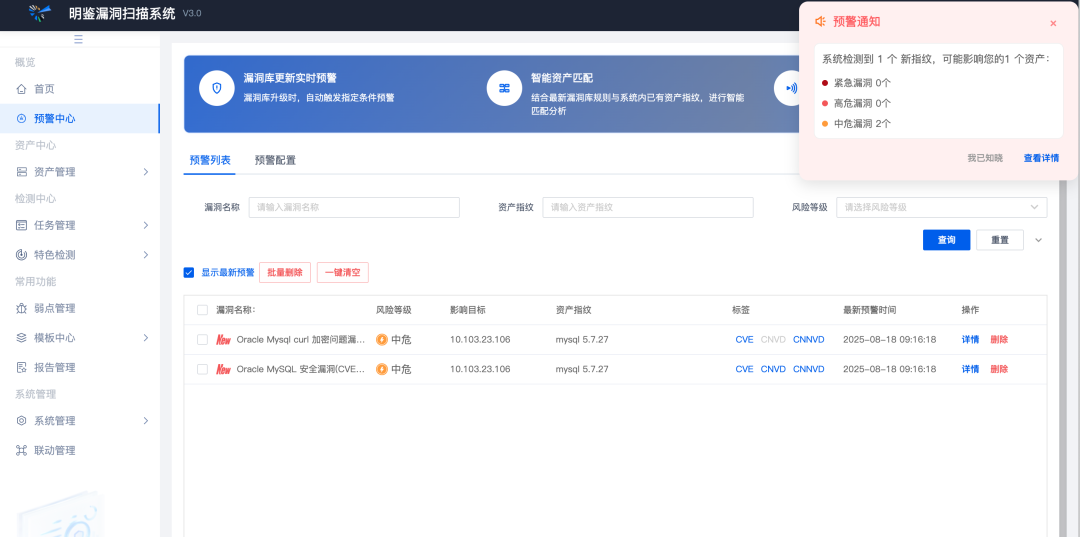Select the Oracle Mysql curl row checkbox

coord(203,340)
